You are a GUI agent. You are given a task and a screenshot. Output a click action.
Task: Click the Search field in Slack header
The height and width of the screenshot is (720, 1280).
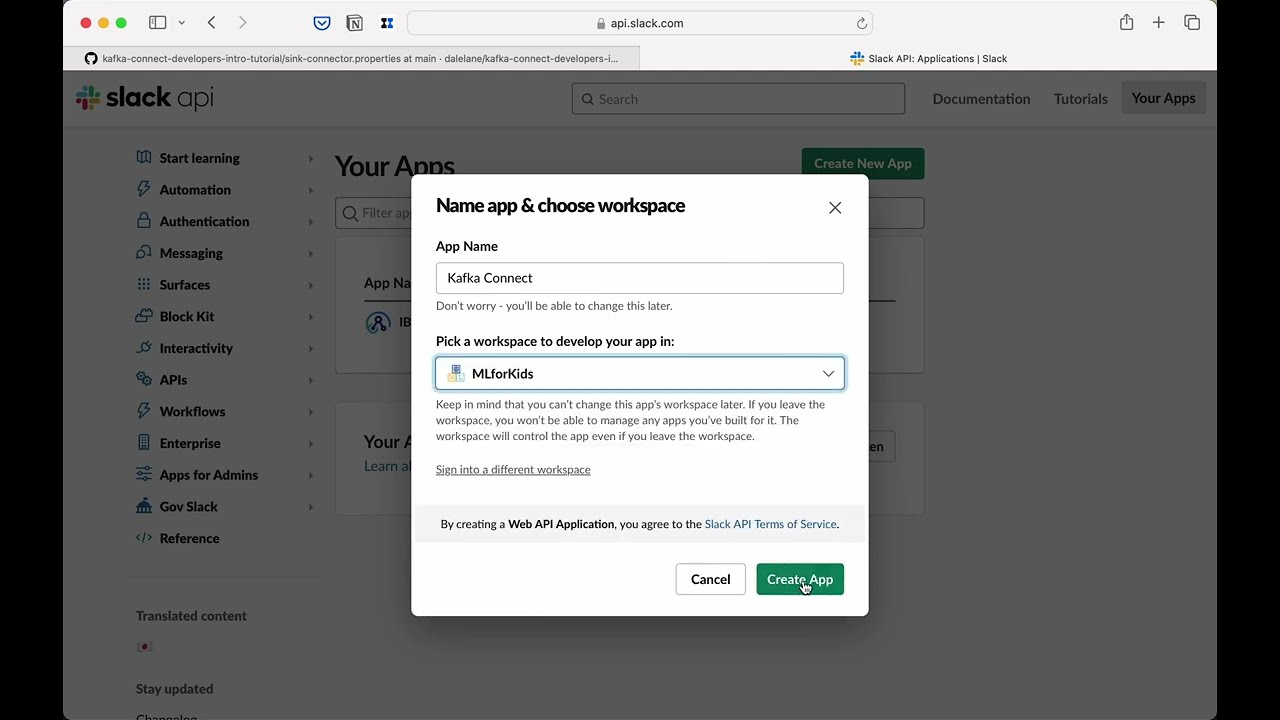coord(738,99)
